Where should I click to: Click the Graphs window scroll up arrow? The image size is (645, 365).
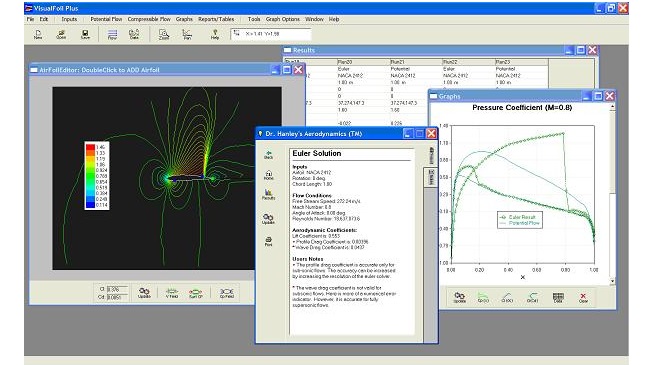pos(612,107)
